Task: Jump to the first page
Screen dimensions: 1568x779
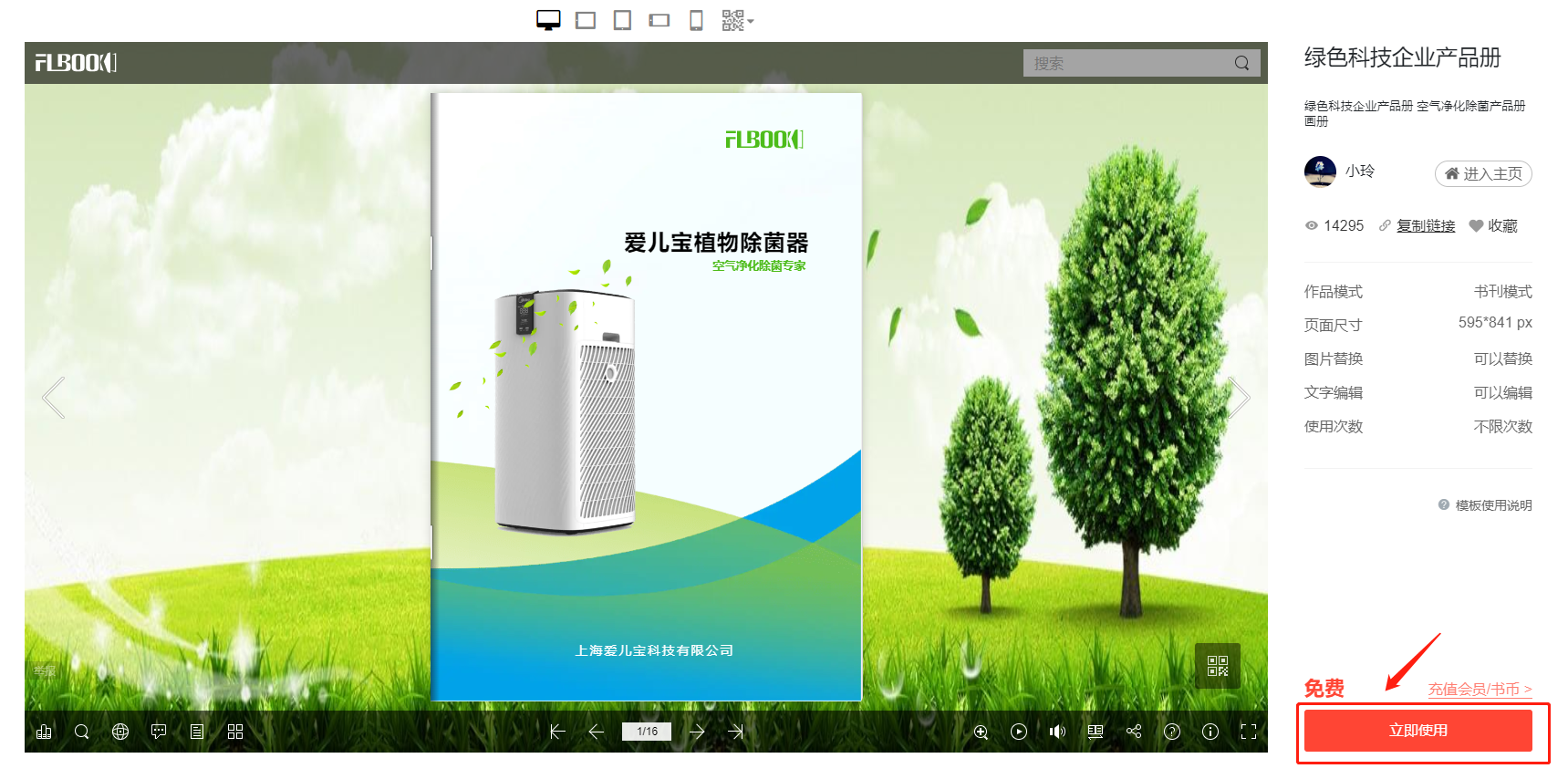Action: pyautogui.click(x=557, y=732)
